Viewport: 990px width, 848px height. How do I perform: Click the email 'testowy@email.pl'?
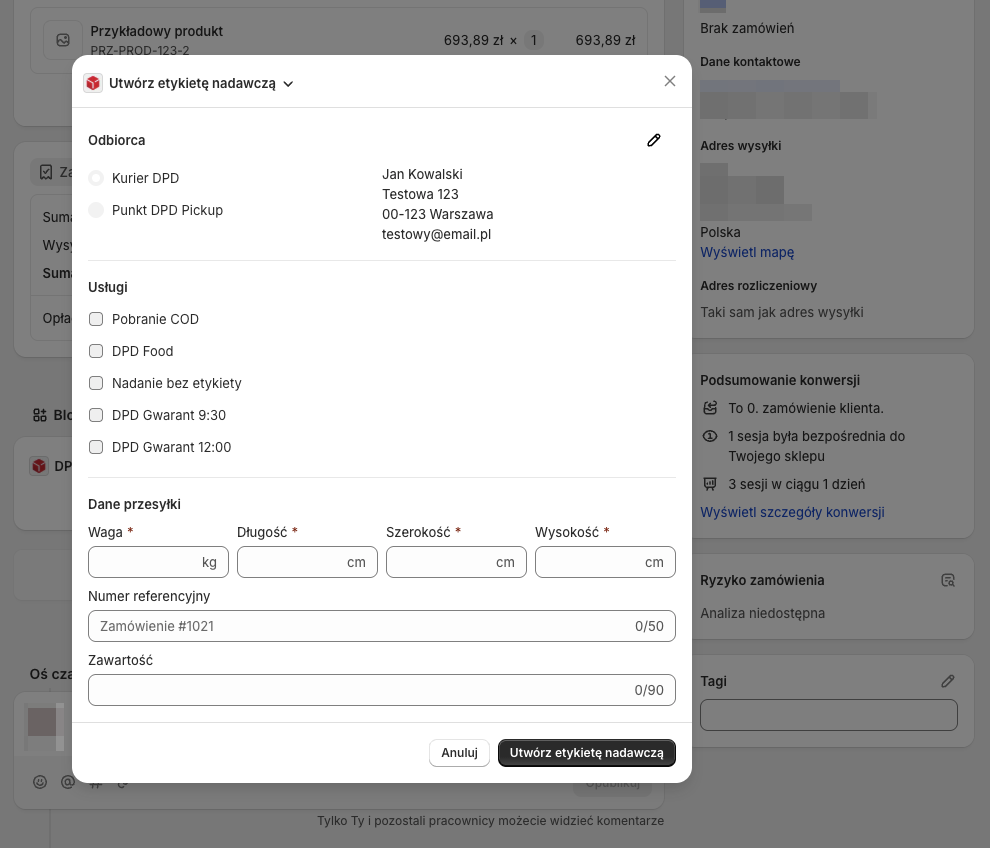[436, 234]
